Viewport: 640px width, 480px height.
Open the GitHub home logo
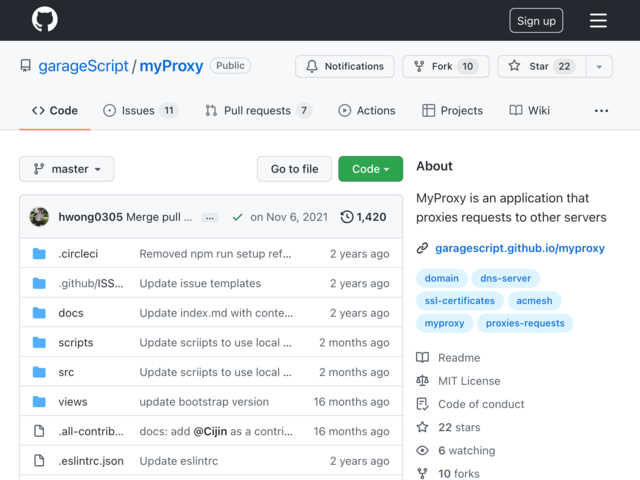click(45, 20)
